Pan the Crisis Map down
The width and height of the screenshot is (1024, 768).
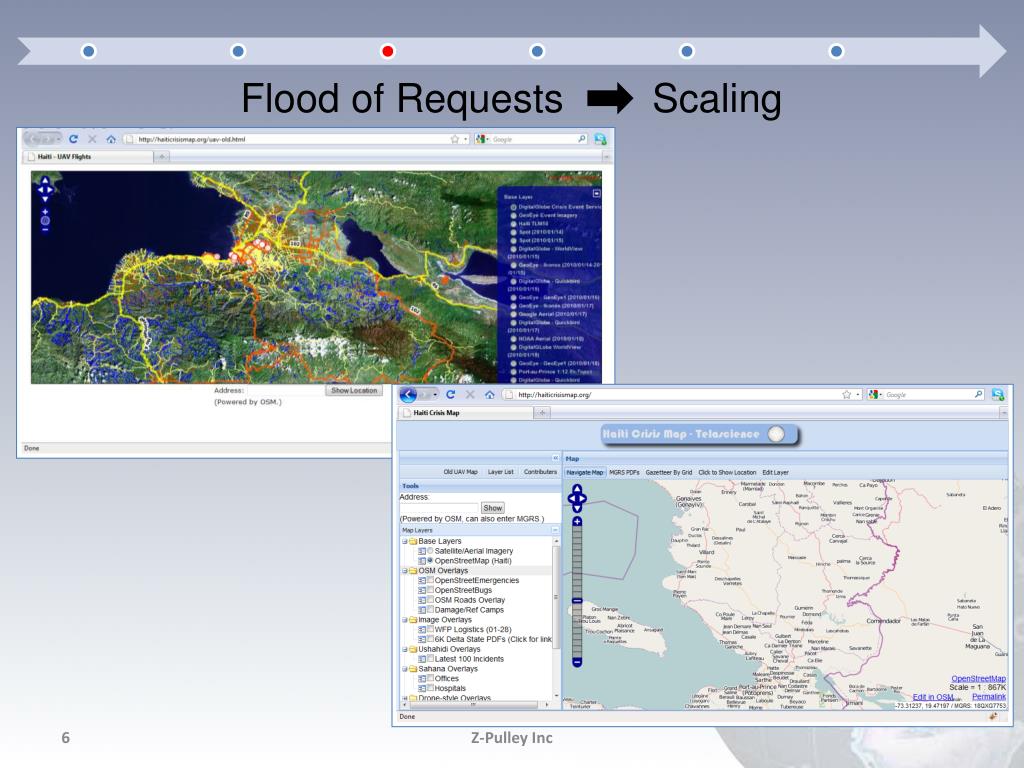[x=577, y=509]
